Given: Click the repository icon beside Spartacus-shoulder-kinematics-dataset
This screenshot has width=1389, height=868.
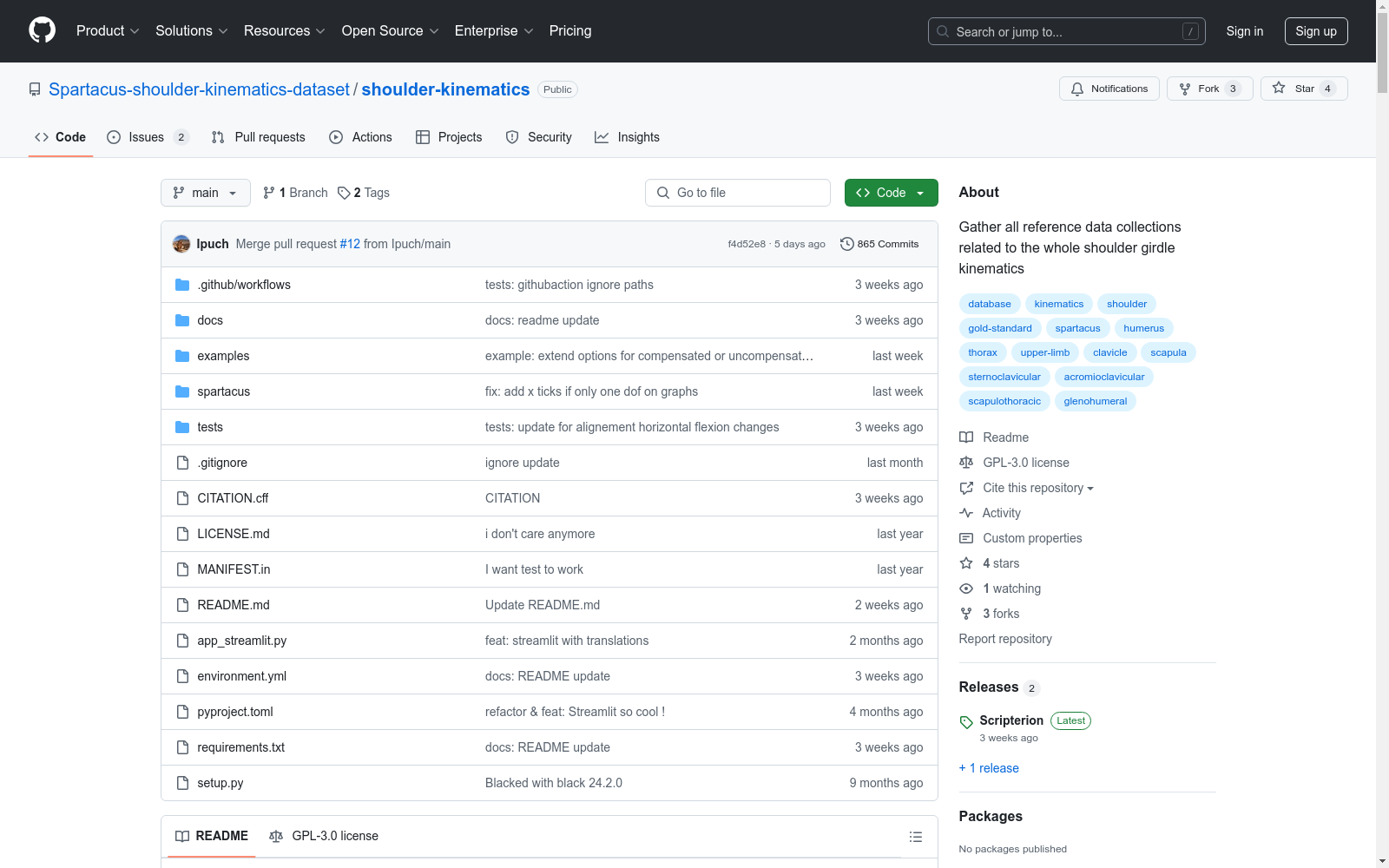Looking at the screenshot, I should point(35,89).
